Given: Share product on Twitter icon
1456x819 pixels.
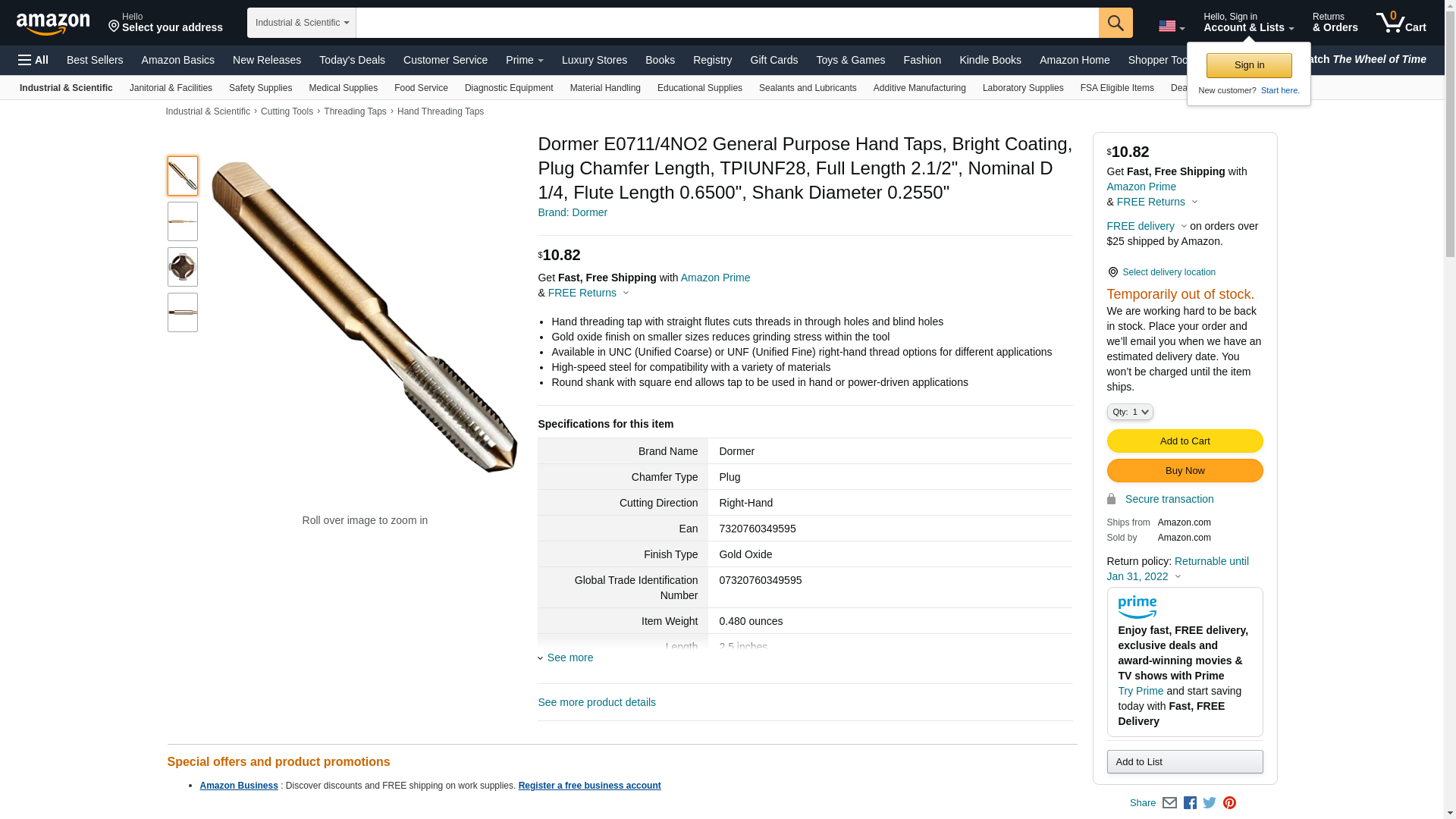Looking at the screenshot, I should [1210, 802].
